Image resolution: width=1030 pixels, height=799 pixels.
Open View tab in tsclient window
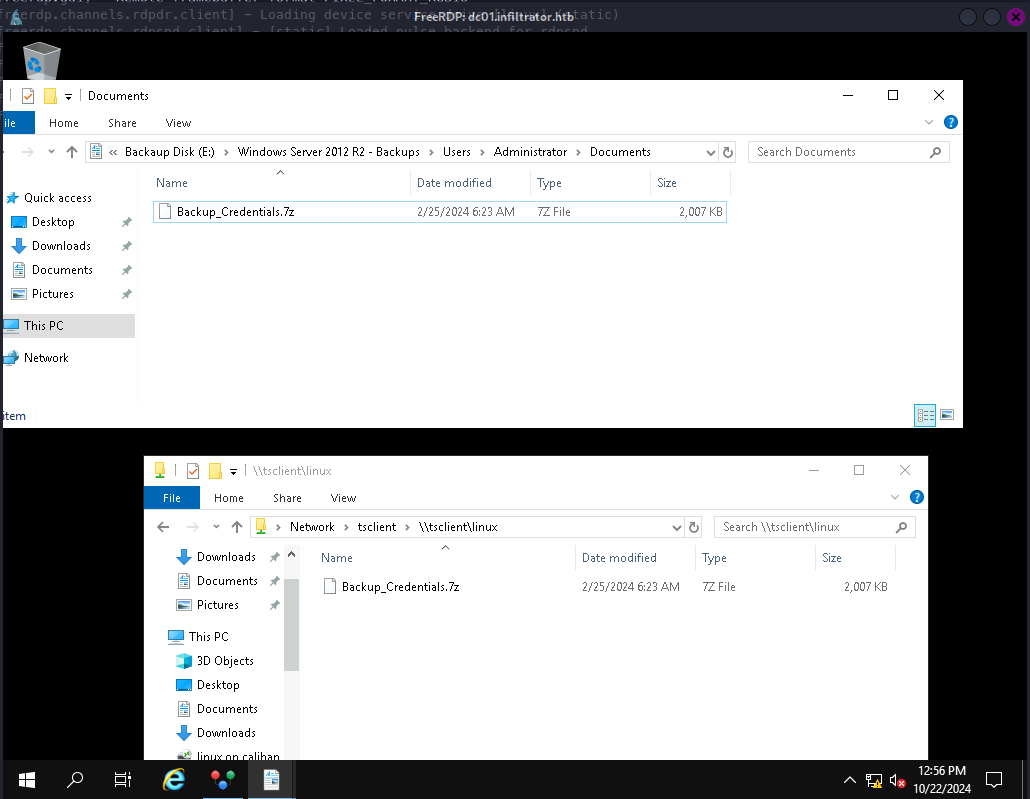coord(343,498)
